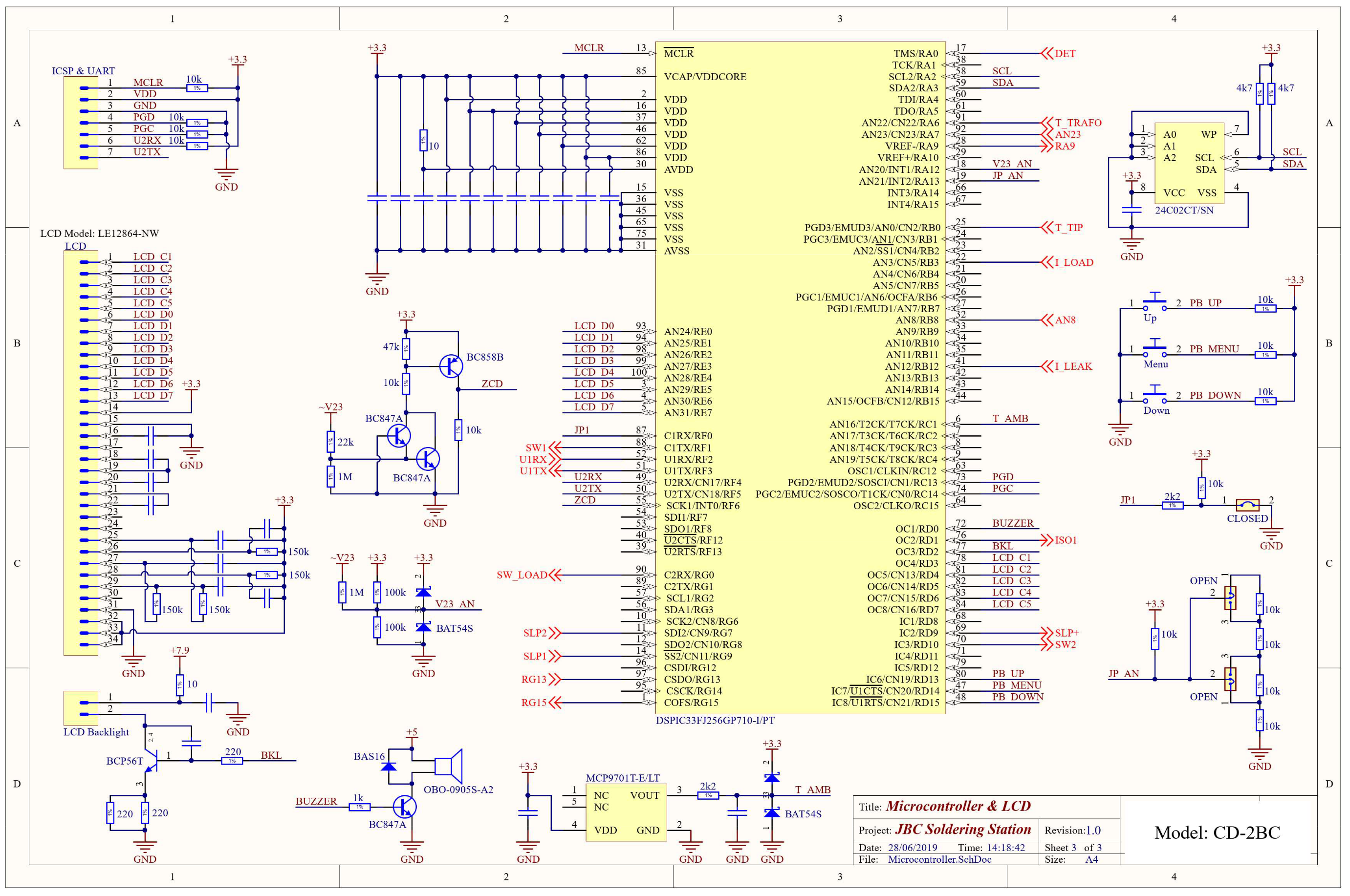Select the RA9 output port
The height and width of the screenshot is (896, 1350).
(x=1058, y=146)
